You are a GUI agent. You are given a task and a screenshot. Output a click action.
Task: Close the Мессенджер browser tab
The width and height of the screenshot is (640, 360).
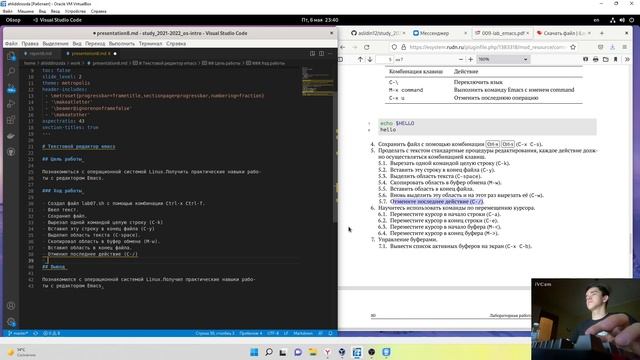click(x=465, y=33)
